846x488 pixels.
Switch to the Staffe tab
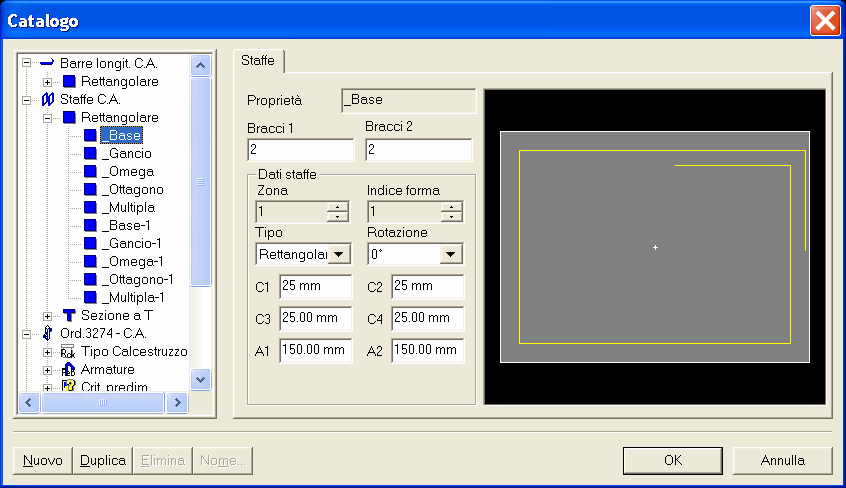coord(258,60)
